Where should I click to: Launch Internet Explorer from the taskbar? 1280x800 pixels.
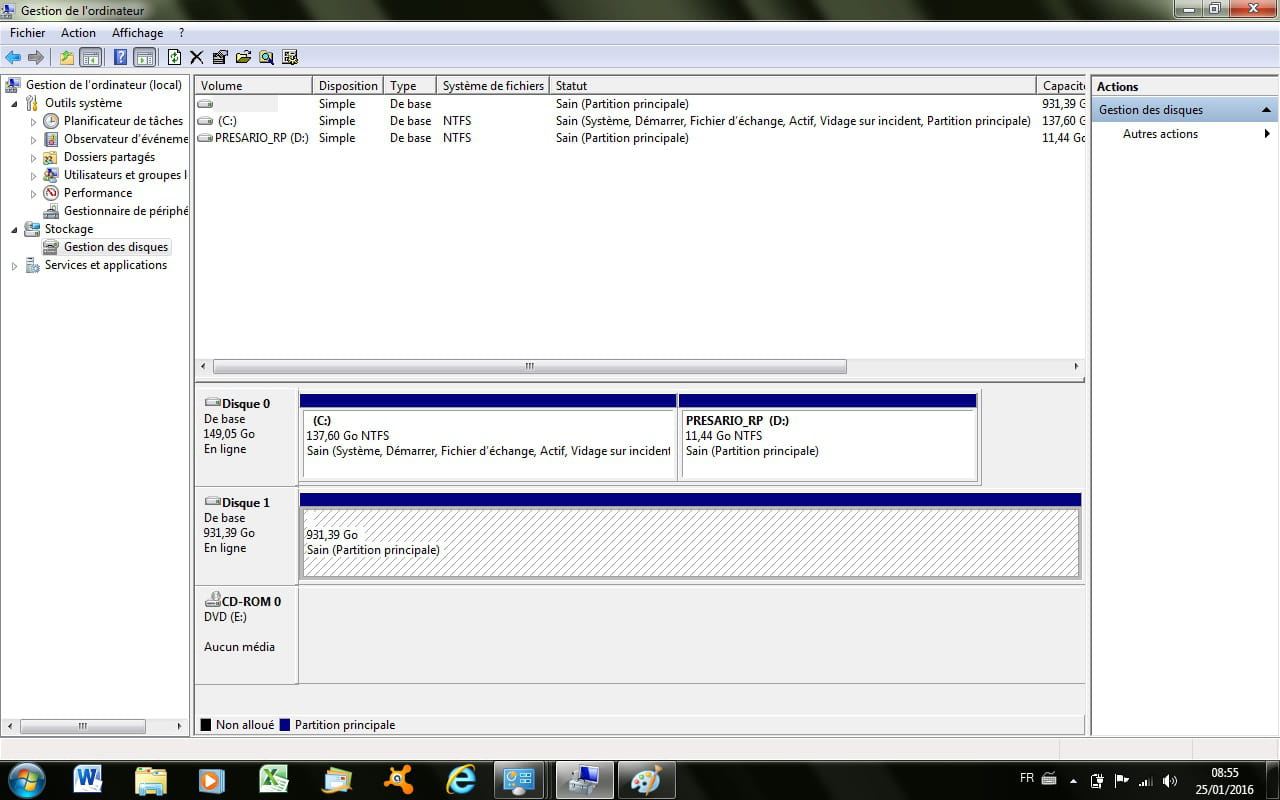[x=461, y=779]
